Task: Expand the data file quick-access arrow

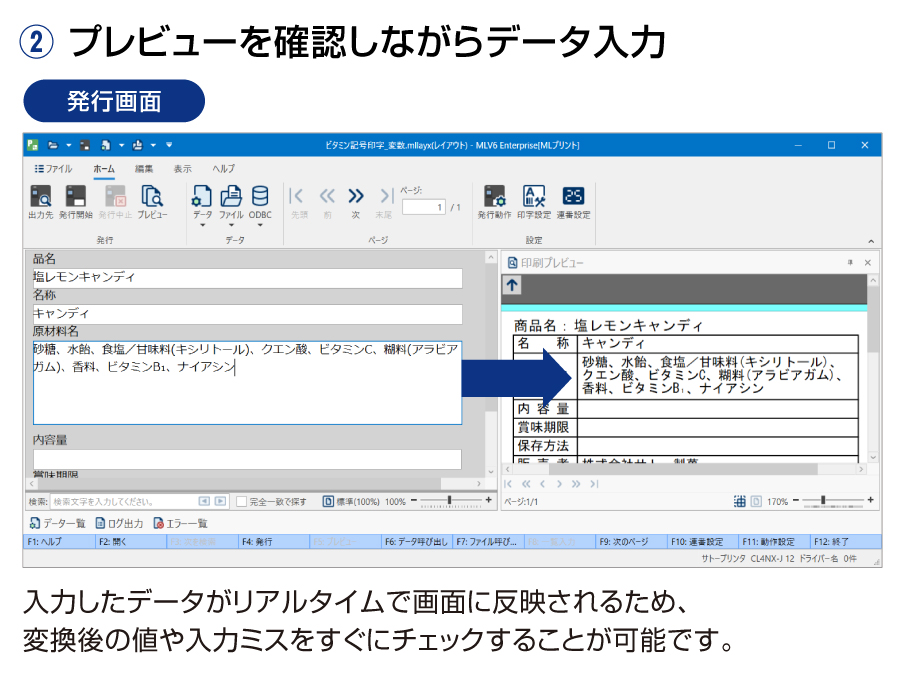Action: coord(121,145)
